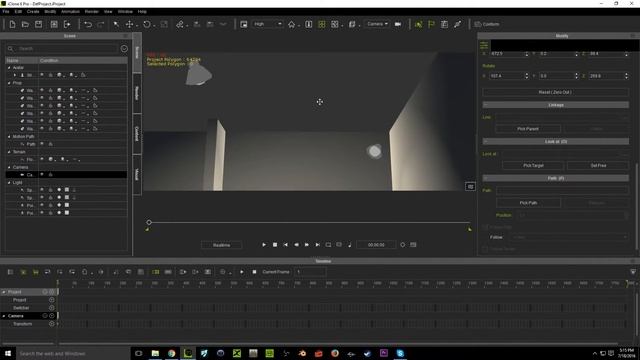Open the Edit menu

(18, 12)
